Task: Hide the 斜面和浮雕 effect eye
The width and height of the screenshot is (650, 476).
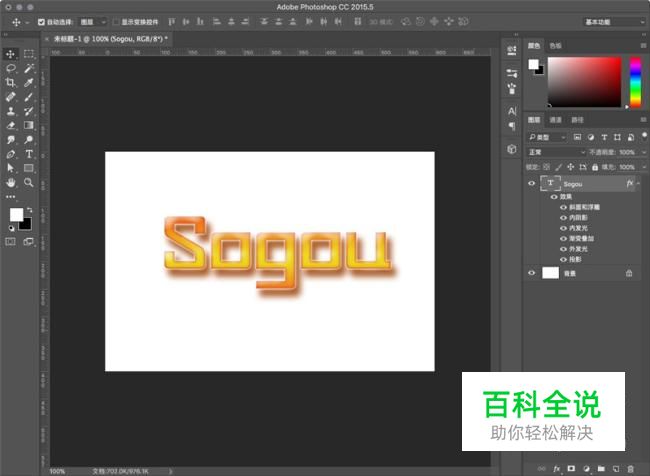Action: pos(563,207)
